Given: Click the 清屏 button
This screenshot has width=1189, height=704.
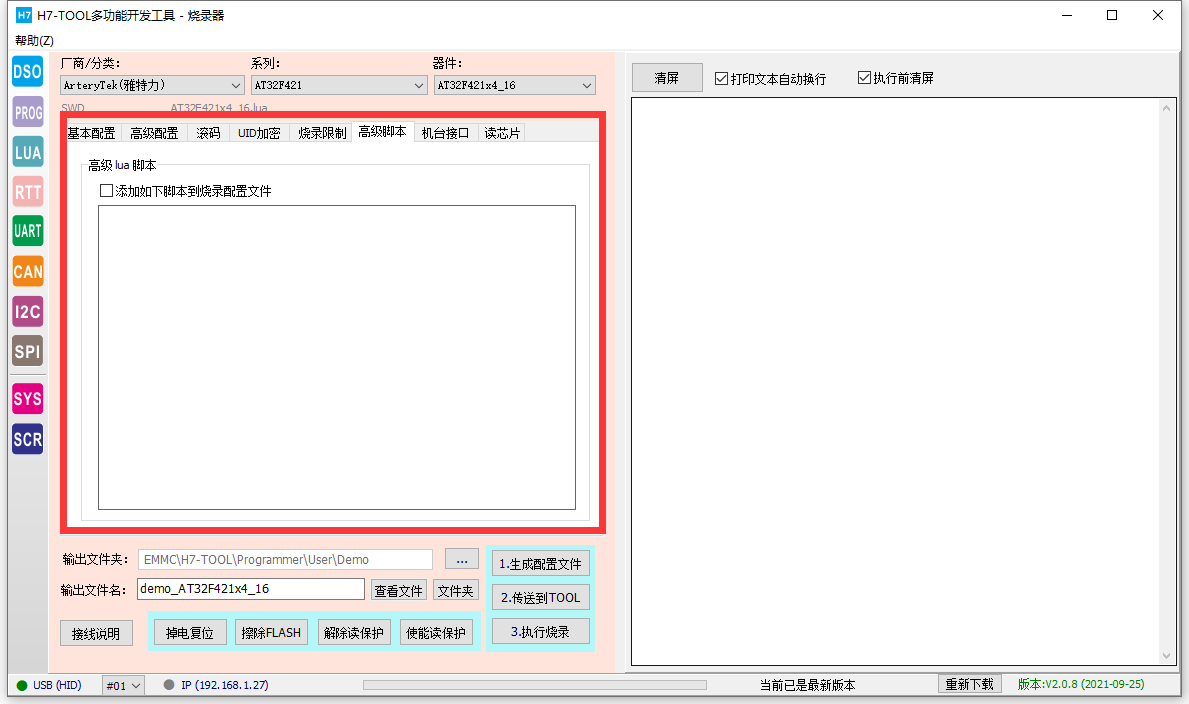Looking at the screenshot, I should click(667, 77).
